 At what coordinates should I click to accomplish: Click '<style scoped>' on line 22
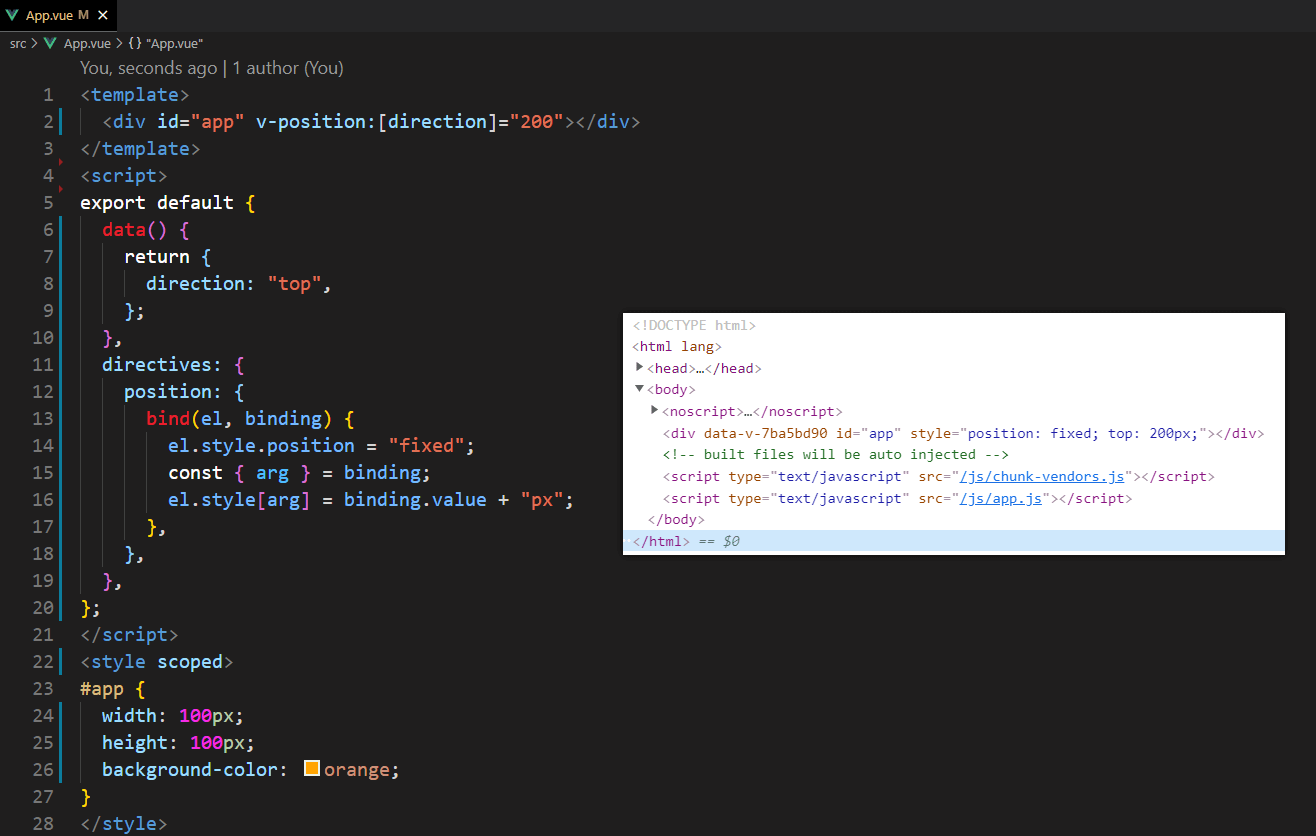pyautogui.click(x=157, y=662)
